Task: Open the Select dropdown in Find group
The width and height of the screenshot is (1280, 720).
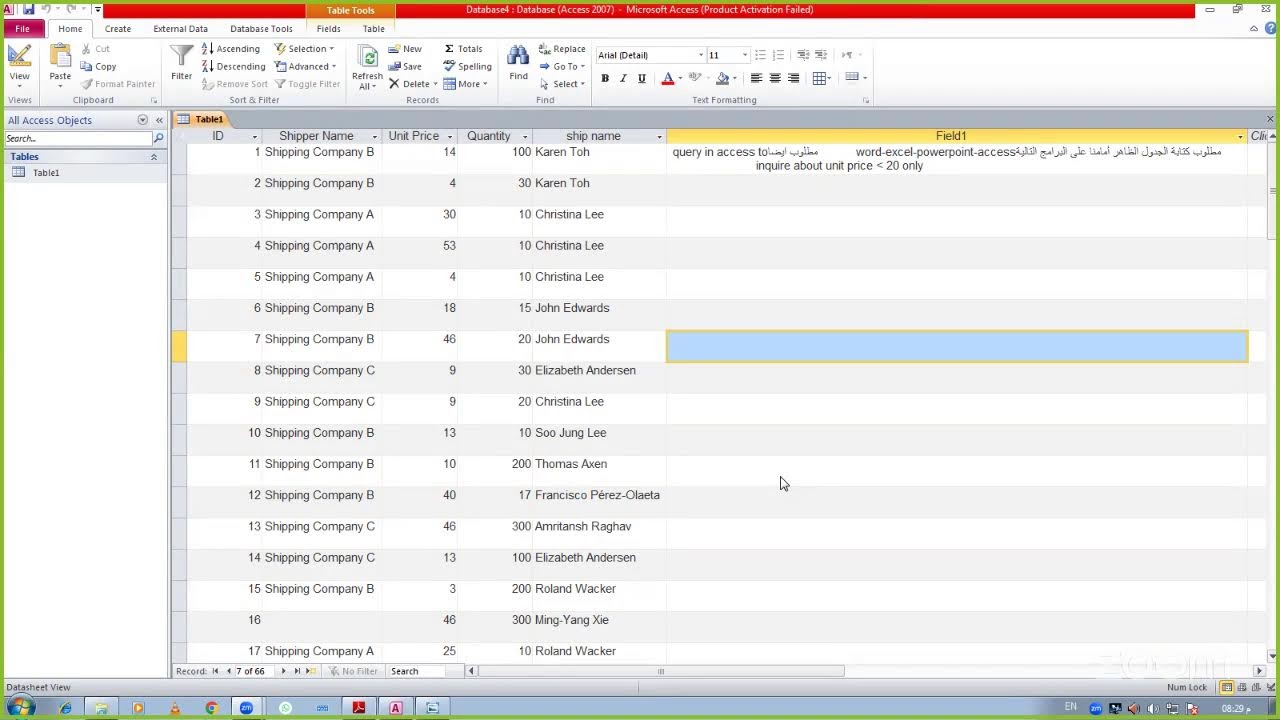Action: tap(561, 84)
